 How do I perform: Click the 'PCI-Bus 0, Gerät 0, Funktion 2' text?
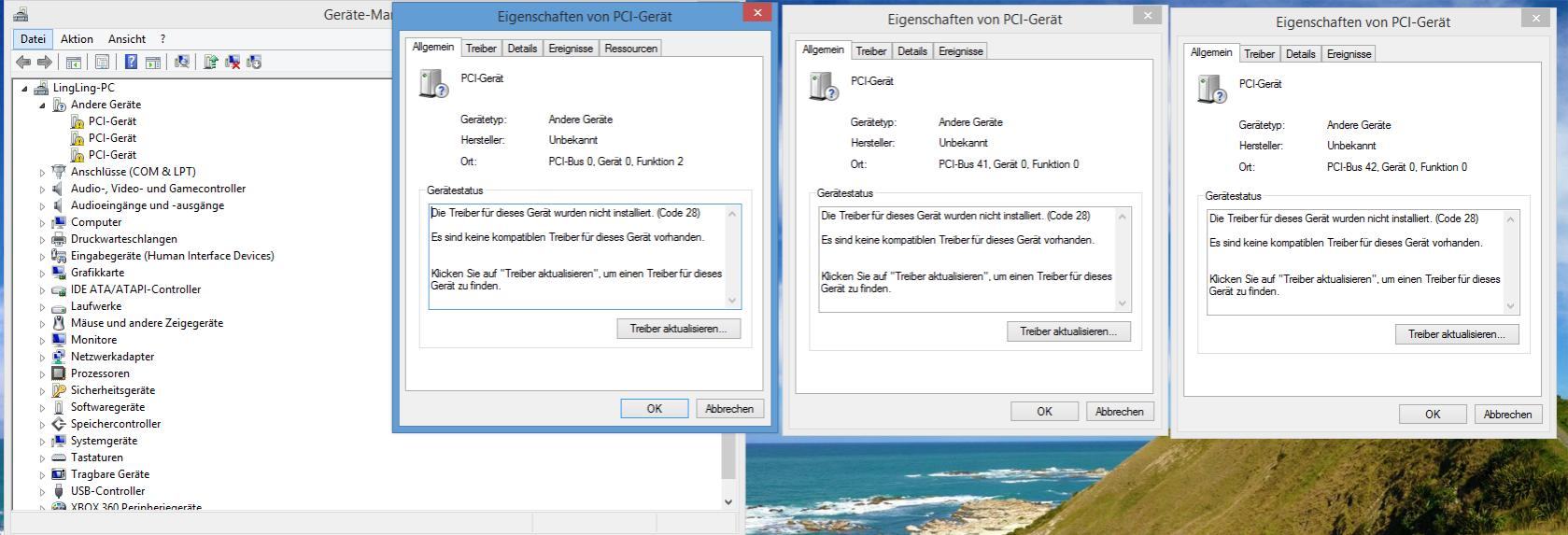click(x=615, y=162)
